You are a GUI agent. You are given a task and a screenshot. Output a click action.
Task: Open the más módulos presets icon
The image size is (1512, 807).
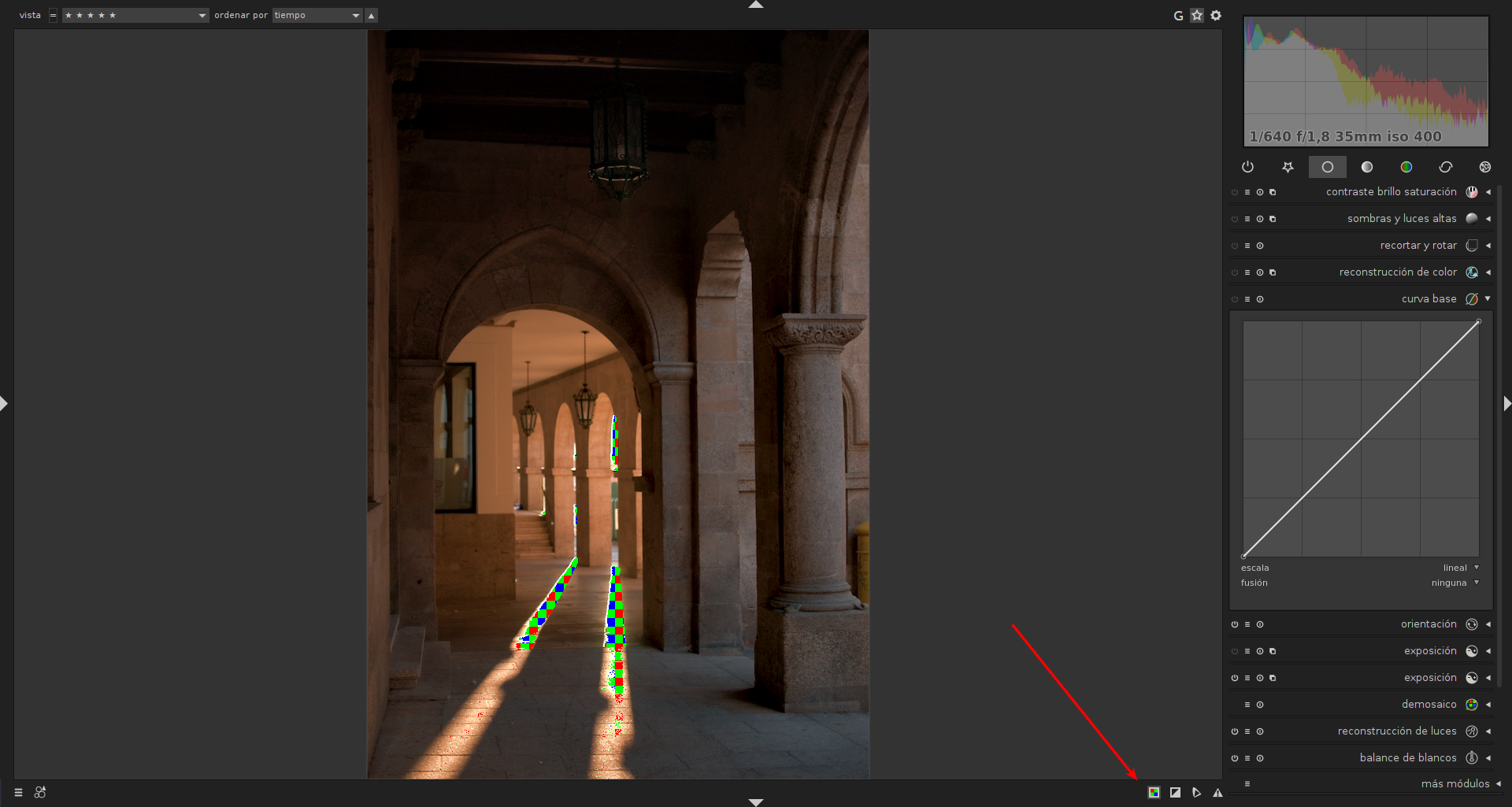point(1247,784)
